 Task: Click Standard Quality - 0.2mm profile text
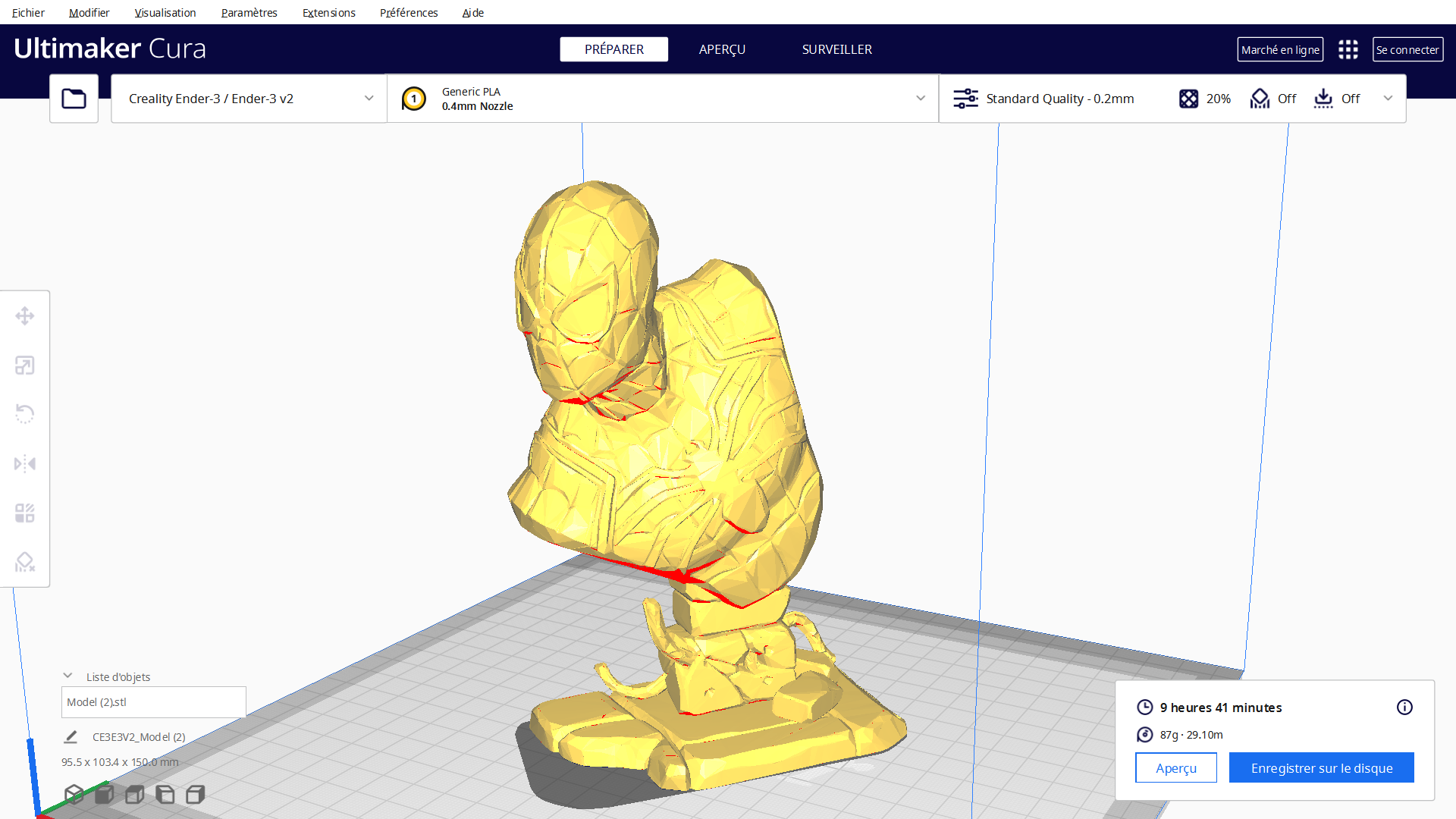click(1060, 99)
